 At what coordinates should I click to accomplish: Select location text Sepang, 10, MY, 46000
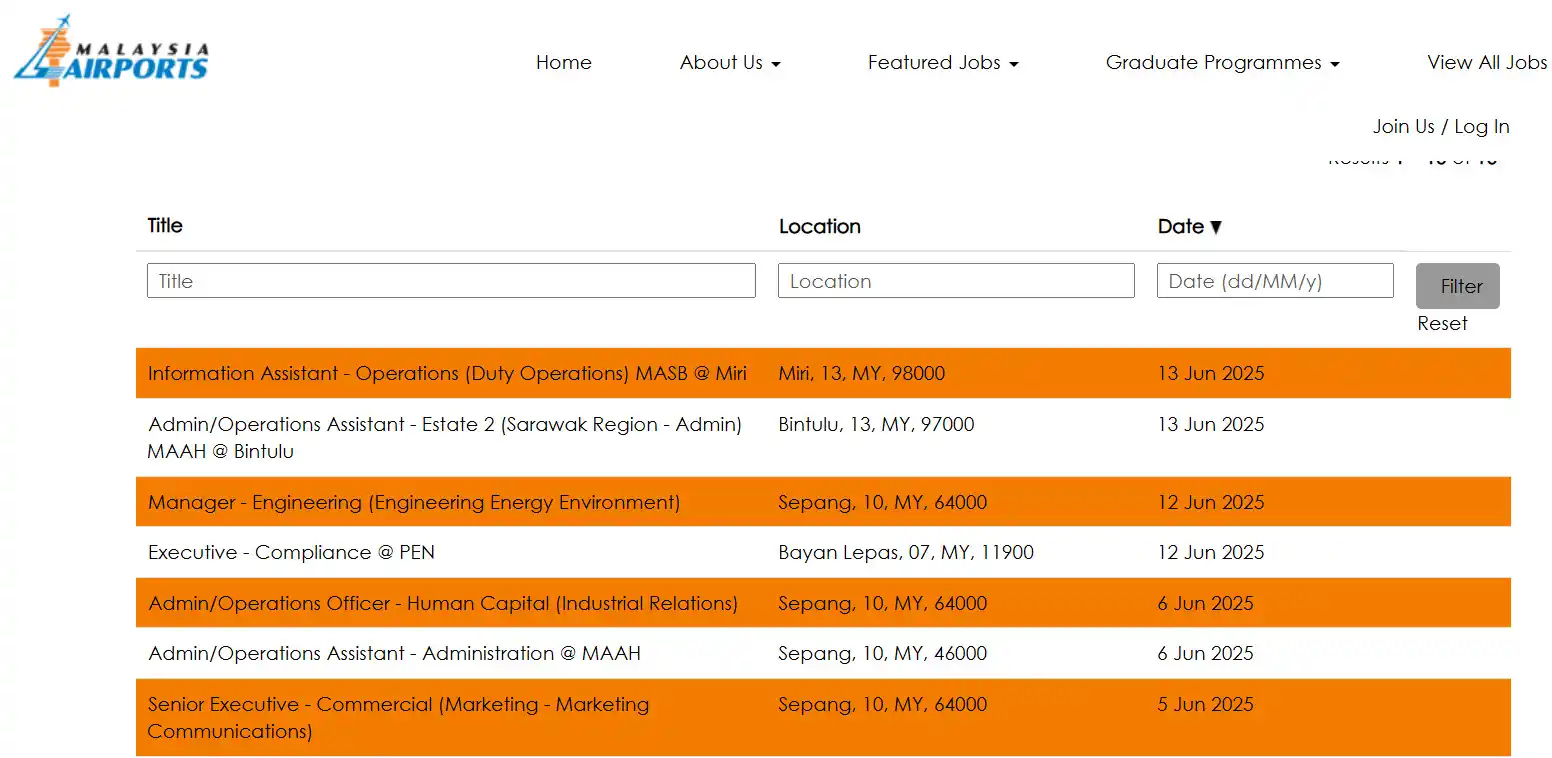(882, 653)
